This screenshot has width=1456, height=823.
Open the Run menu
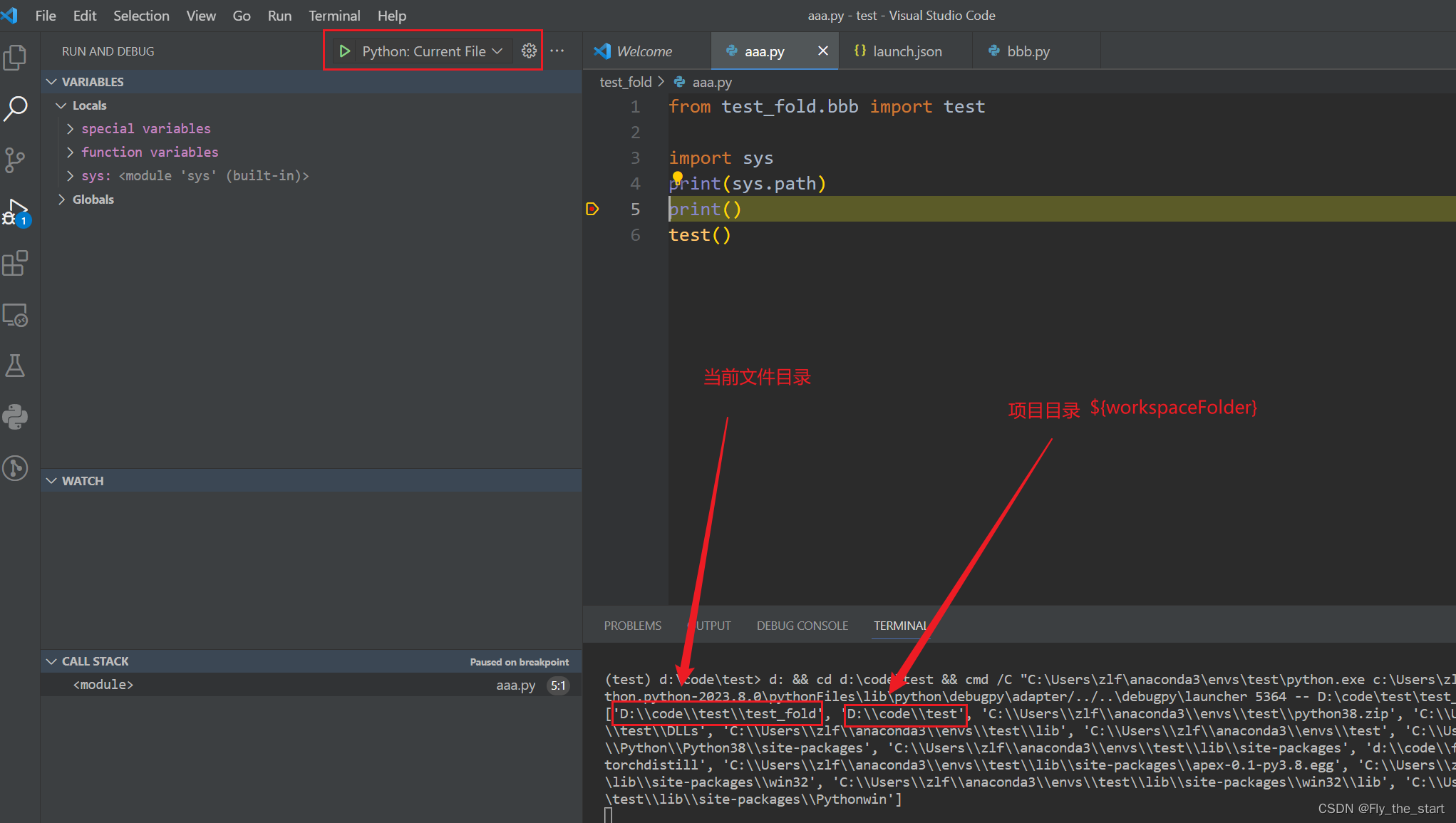point(279,15)
